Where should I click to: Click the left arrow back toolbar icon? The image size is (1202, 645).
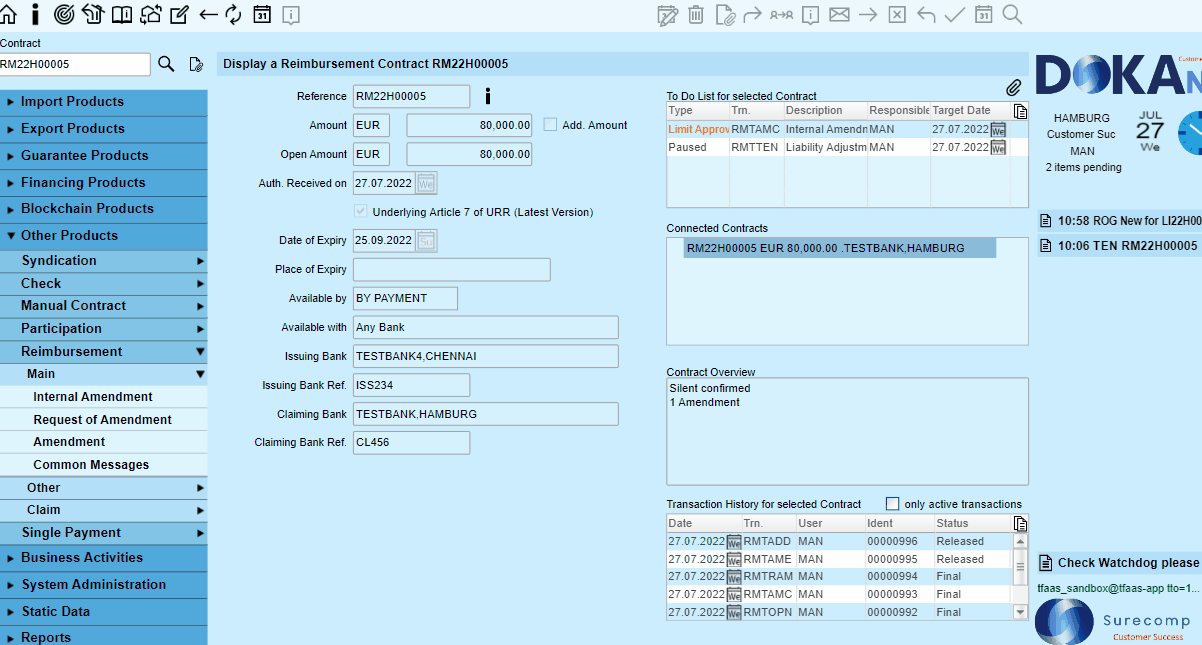(x=208, y=14)
